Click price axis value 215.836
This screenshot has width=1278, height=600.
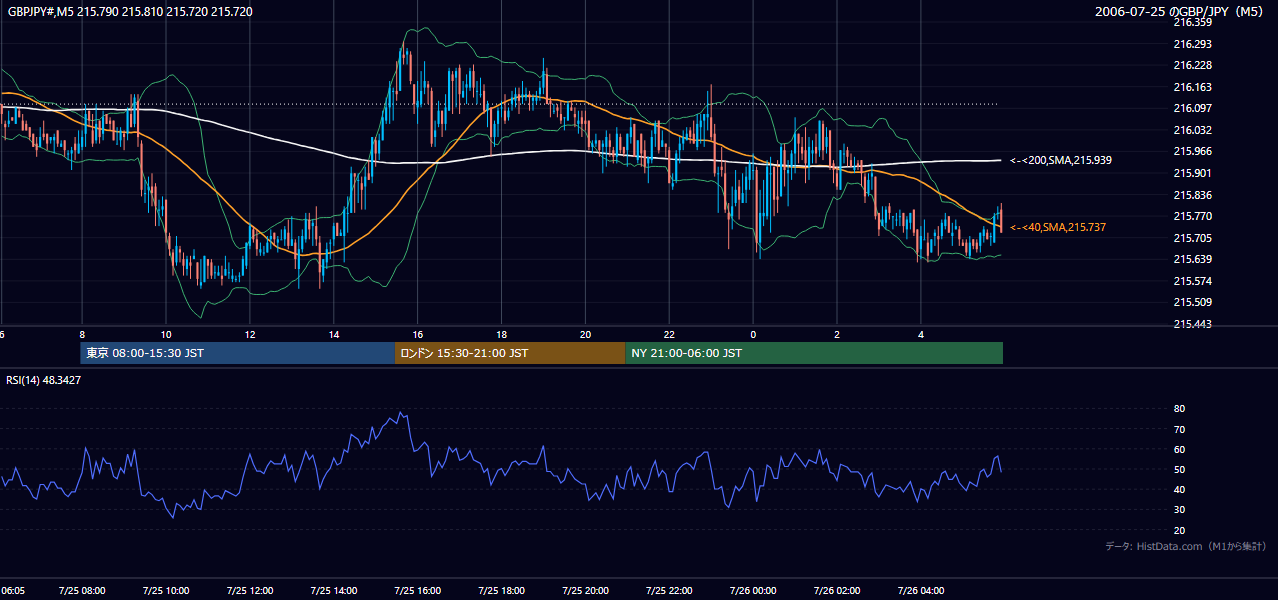tap(1192, 195)
